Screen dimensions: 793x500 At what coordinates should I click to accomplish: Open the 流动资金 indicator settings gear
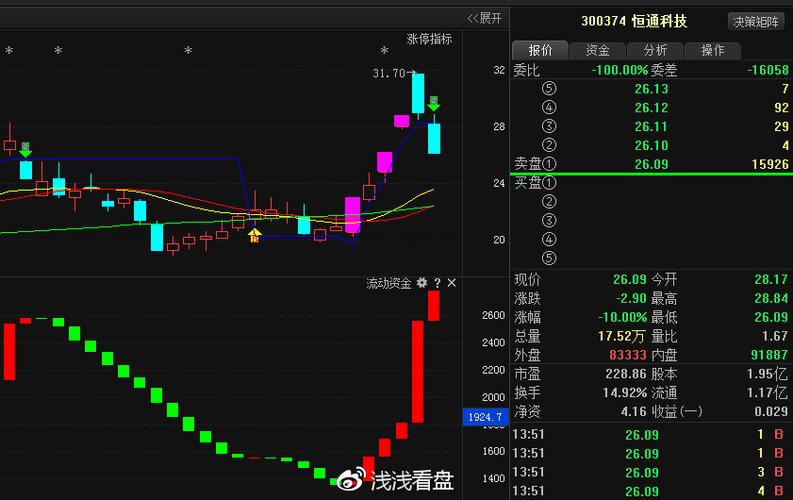pyautogui.click(x=422, y=283)
